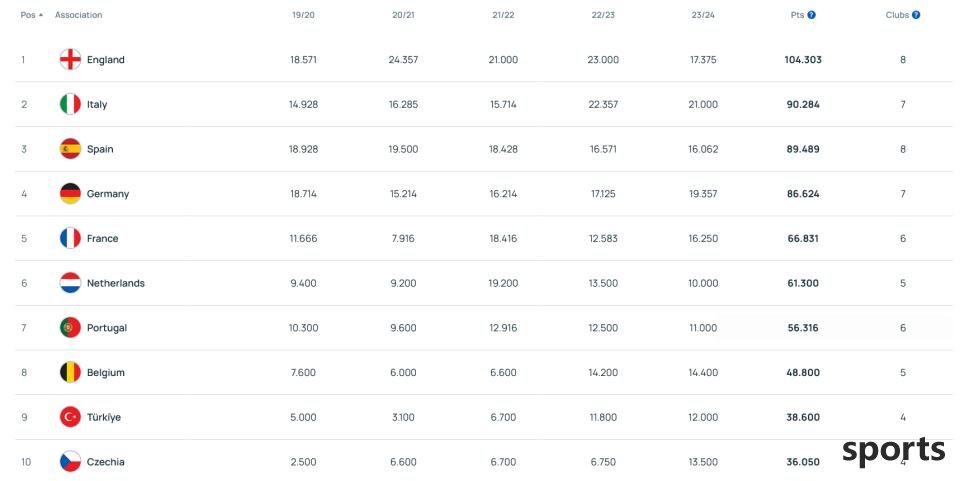Screen dimensions: 960x481
Task: Select the 21/22 season column header
Action: point(503,15)
